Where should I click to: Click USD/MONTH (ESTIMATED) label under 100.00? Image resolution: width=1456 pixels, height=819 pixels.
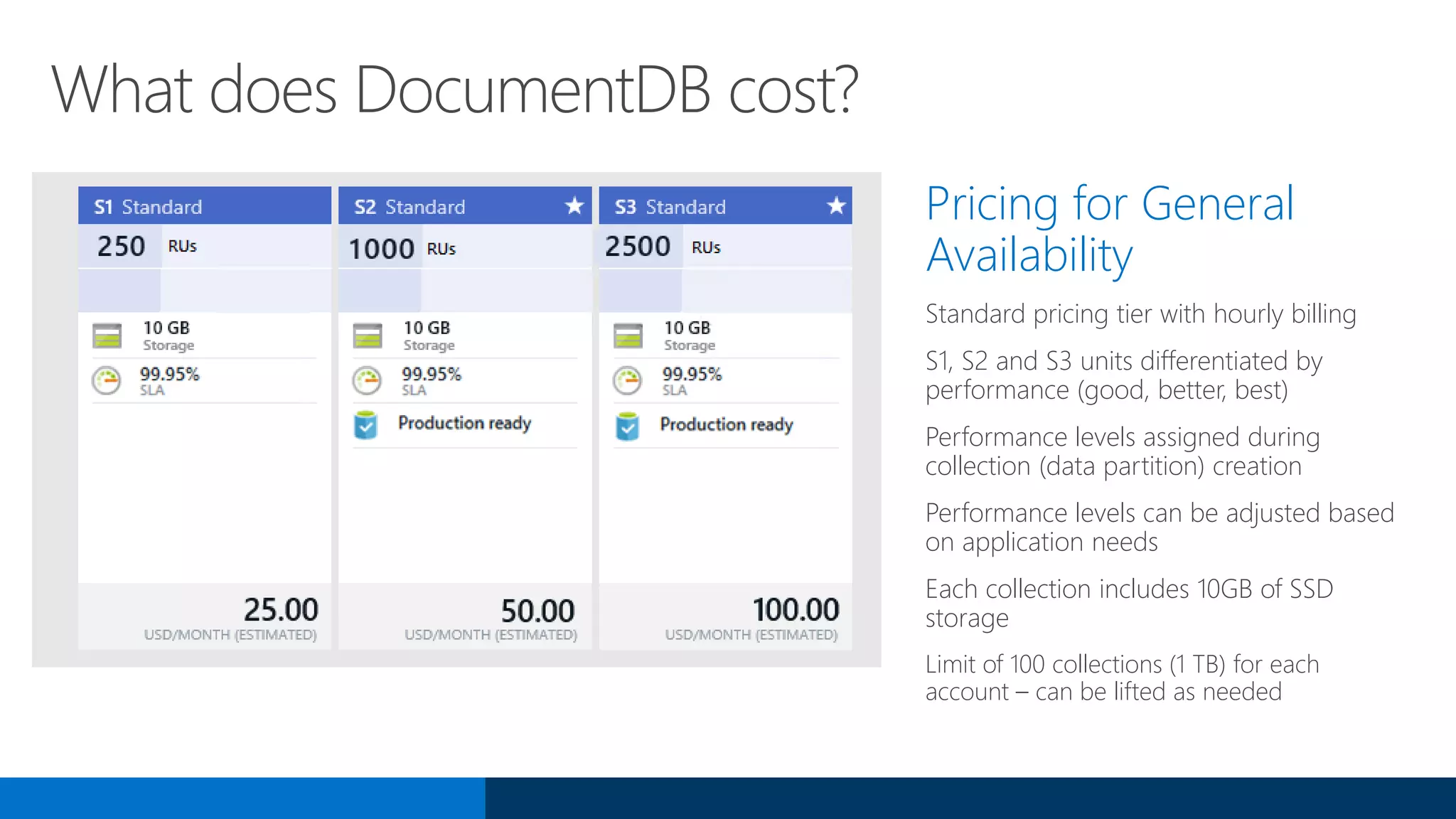[751, 635]
